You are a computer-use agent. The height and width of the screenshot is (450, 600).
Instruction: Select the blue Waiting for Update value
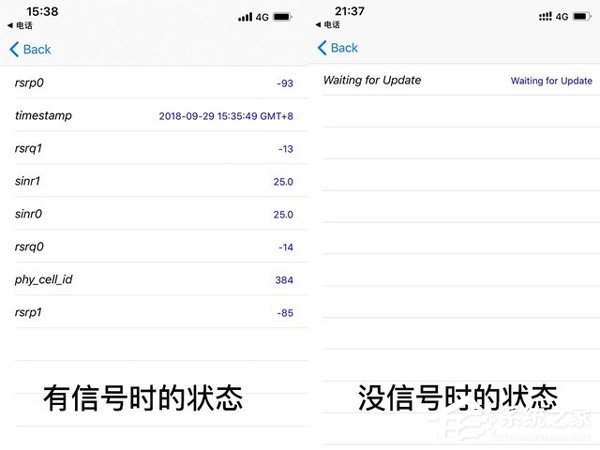tap(551, 81)
